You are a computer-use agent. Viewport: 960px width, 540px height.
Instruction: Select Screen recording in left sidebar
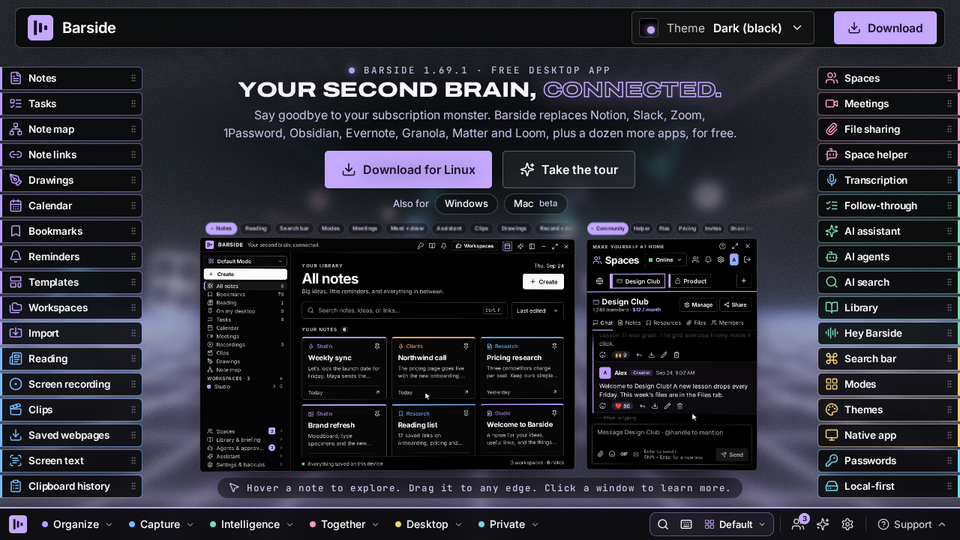(x=72, y=384)
